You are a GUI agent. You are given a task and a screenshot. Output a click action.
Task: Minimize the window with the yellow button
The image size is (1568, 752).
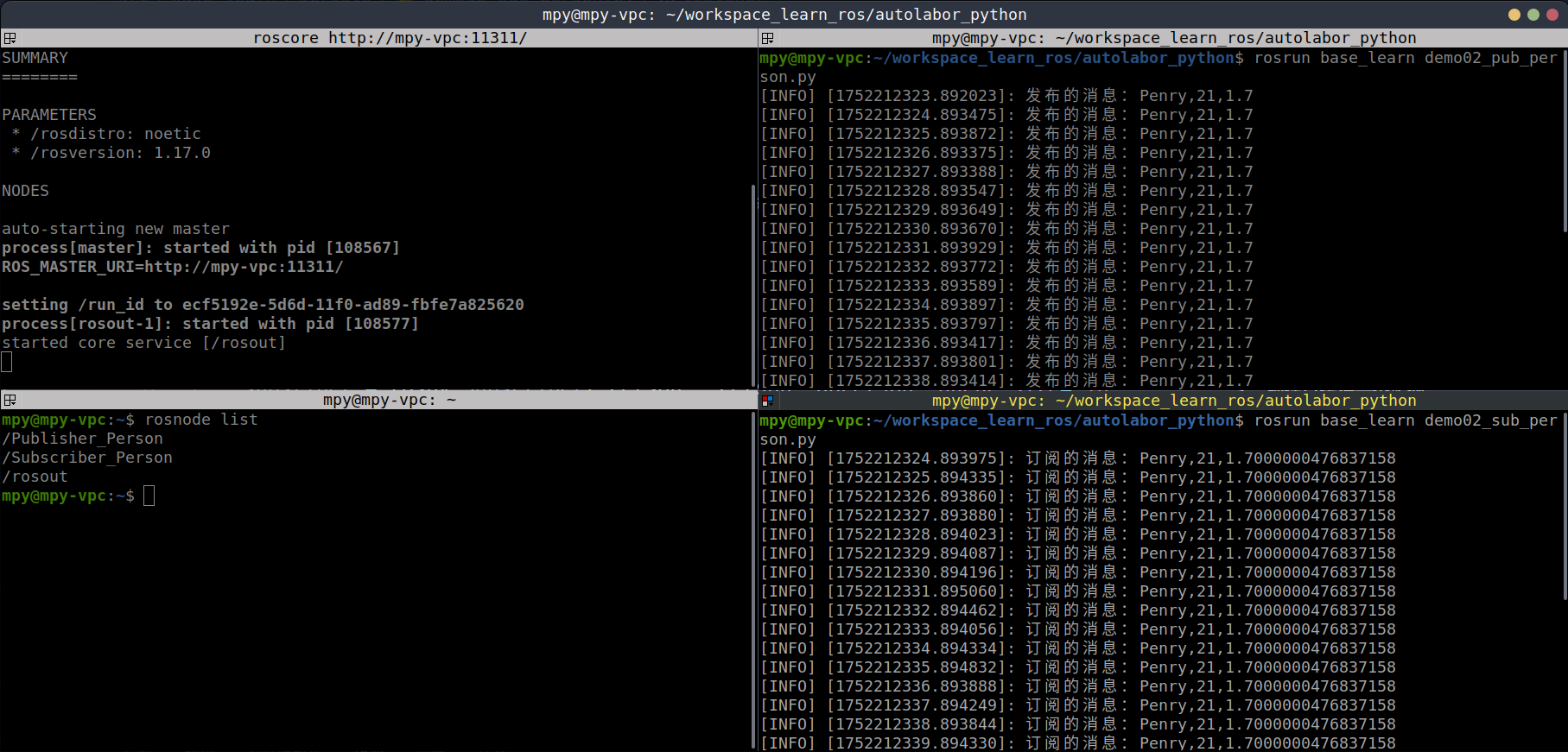tap(1514, 15)
